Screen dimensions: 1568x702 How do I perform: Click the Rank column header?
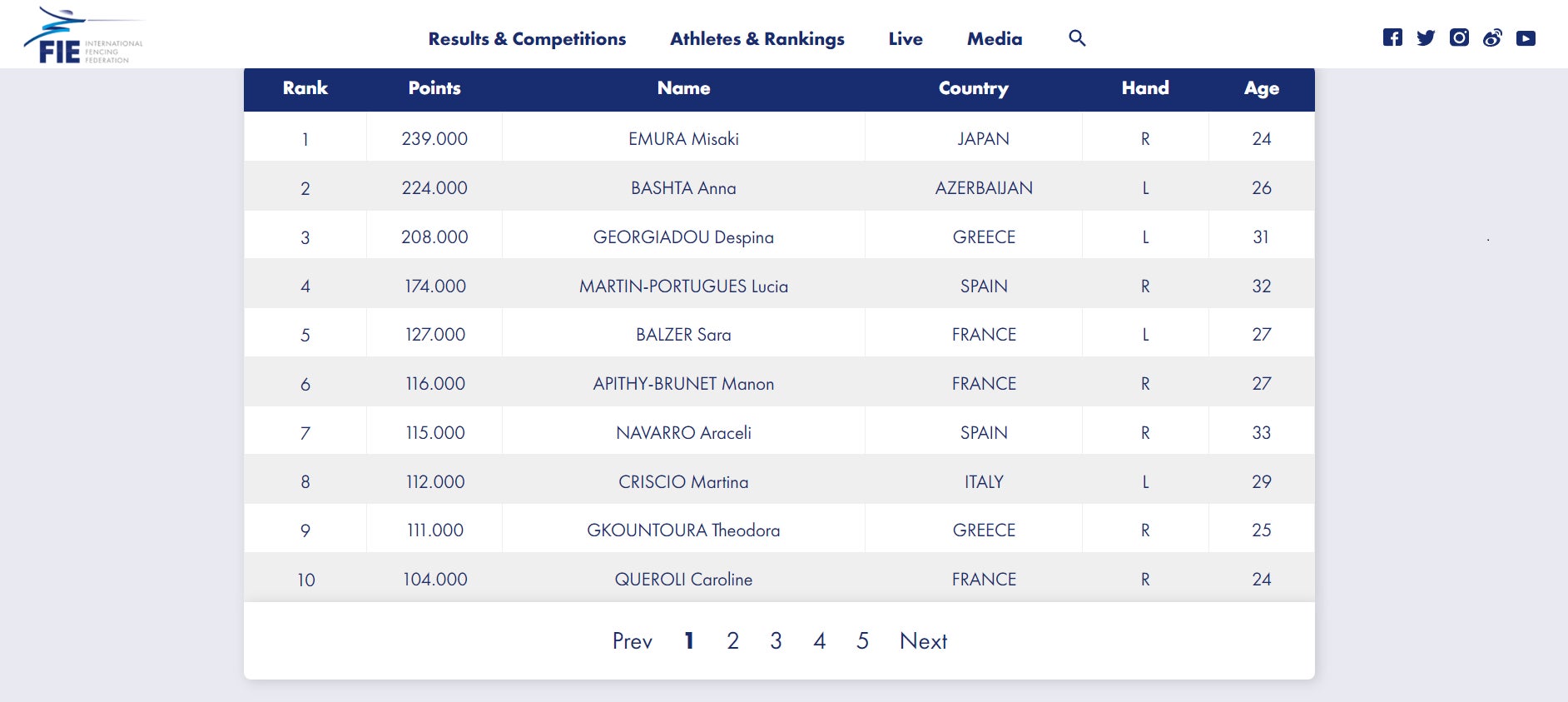[305, 88]
